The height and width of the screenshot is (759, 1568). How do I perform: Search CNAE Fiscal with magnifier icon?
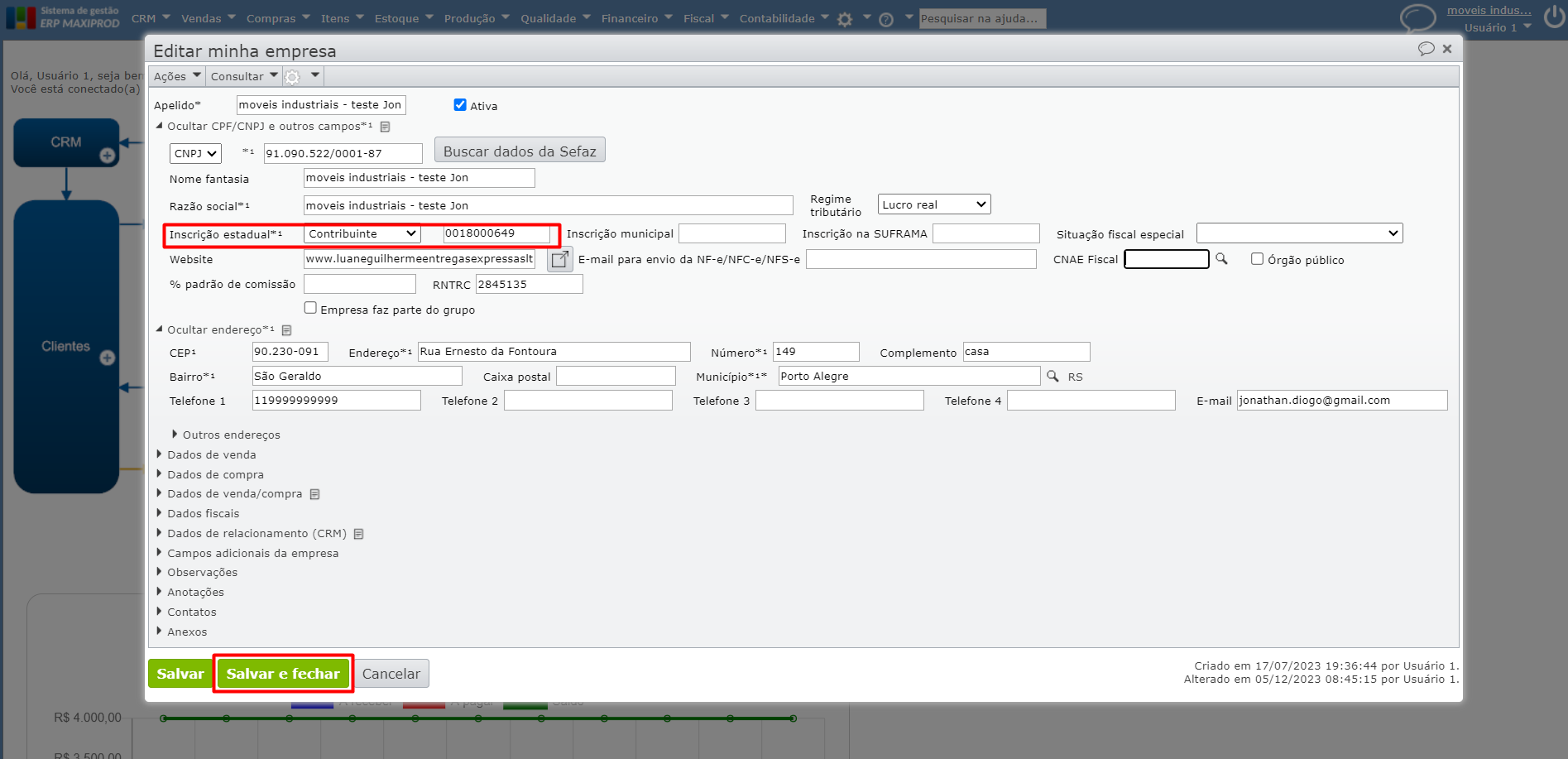[x=1220, y=259]
